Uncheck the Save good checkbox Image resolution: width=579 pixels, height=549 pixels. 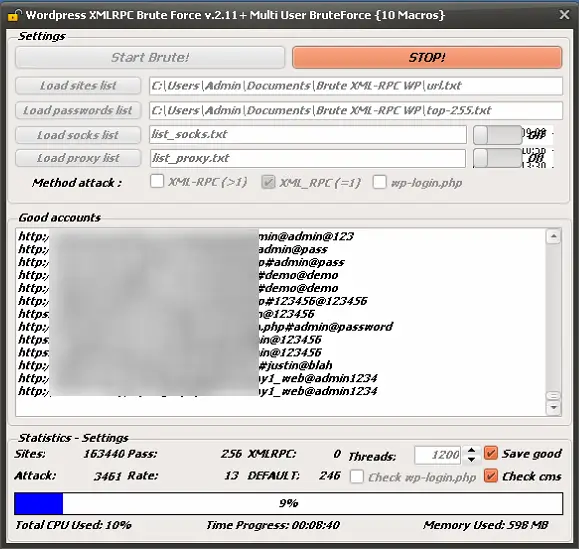pyautogui.click(x=491, y=453)
